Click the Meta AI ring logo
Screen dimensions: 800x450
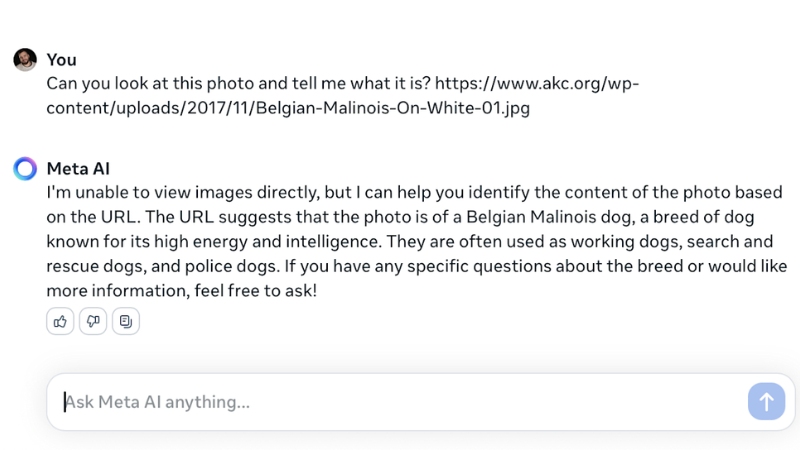point(25,168)
